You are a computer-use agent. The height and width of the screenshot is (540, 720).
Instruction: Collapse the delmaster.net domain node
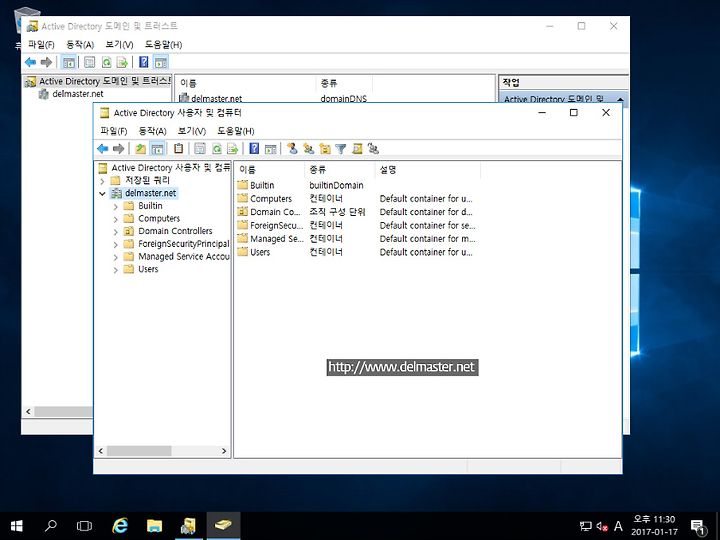[102, 194]
